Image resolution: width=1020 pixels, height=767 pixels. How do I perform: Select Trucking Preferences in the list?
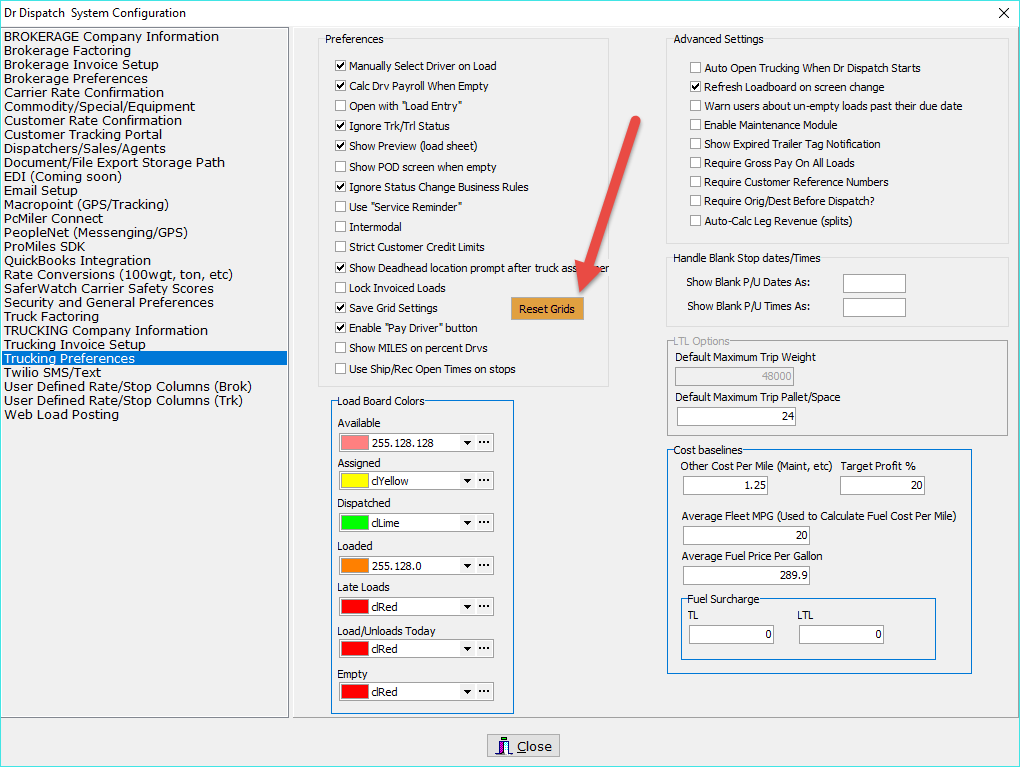pos(144,358)
